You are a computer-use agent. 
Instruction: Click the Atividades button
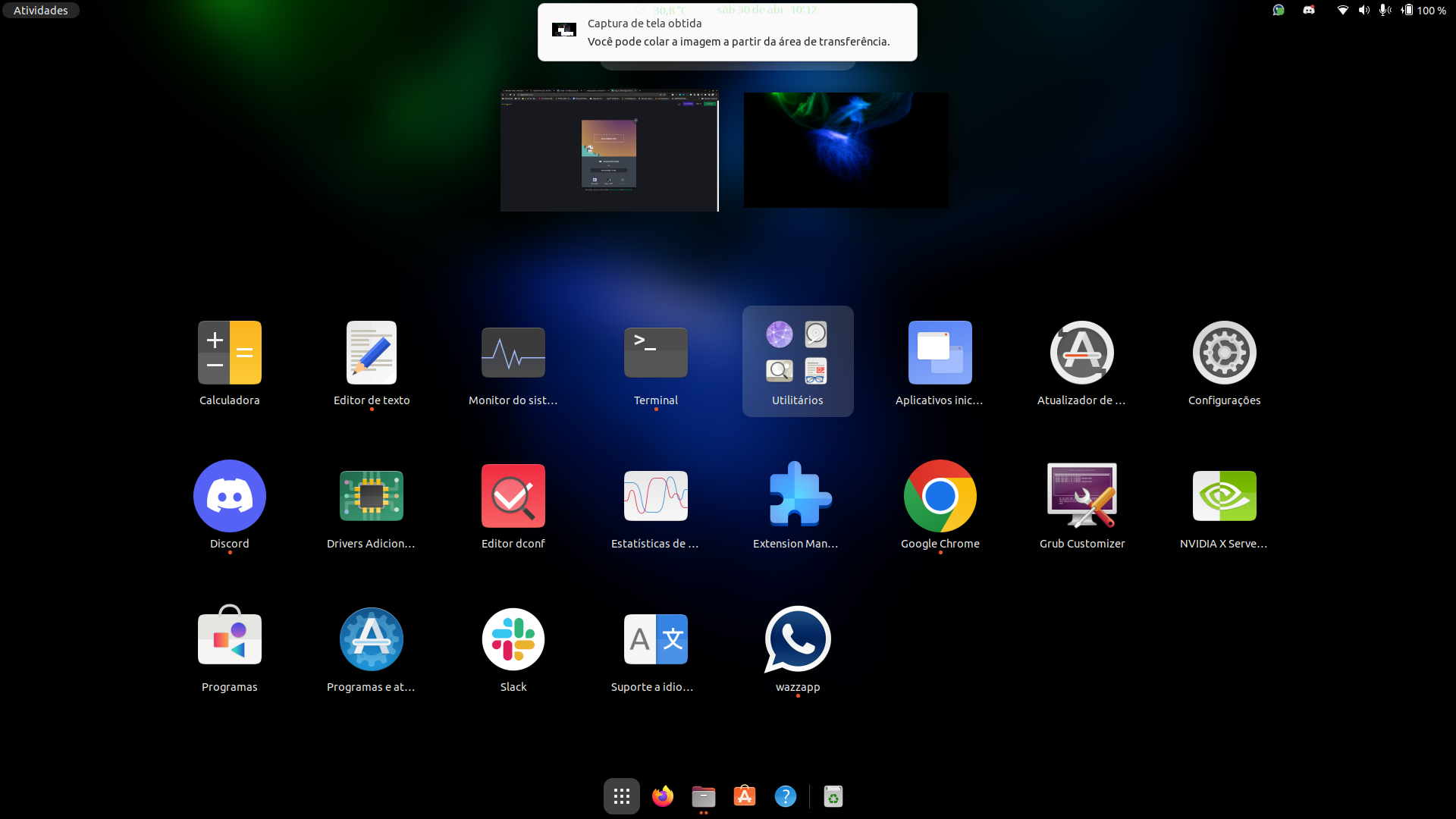(41, 10)
